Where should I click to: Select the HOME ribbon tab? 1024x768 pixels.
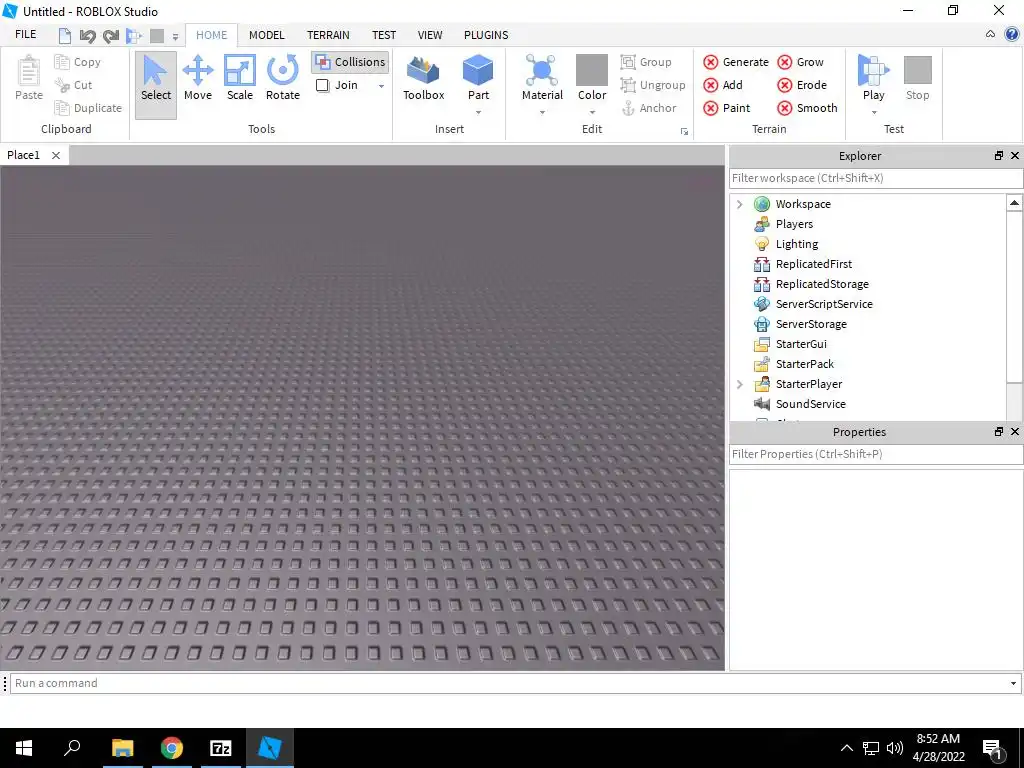(212, 35)
